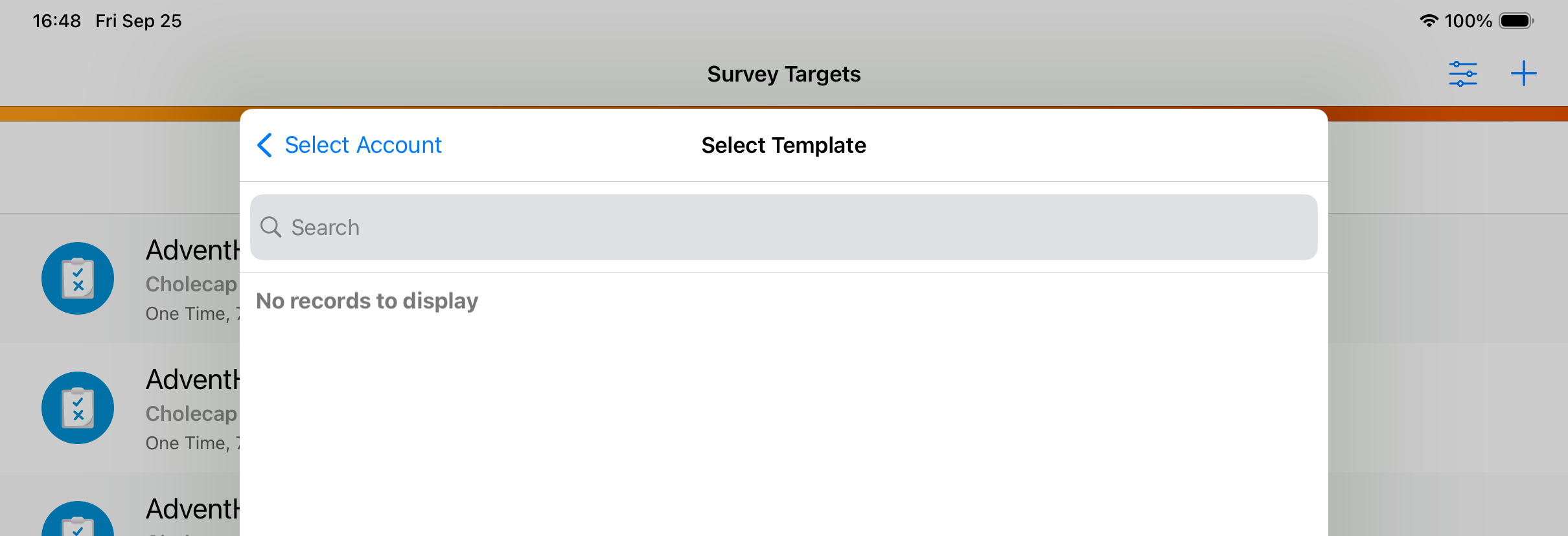Select the second survey clipboard icon

(x=78, y=408)
